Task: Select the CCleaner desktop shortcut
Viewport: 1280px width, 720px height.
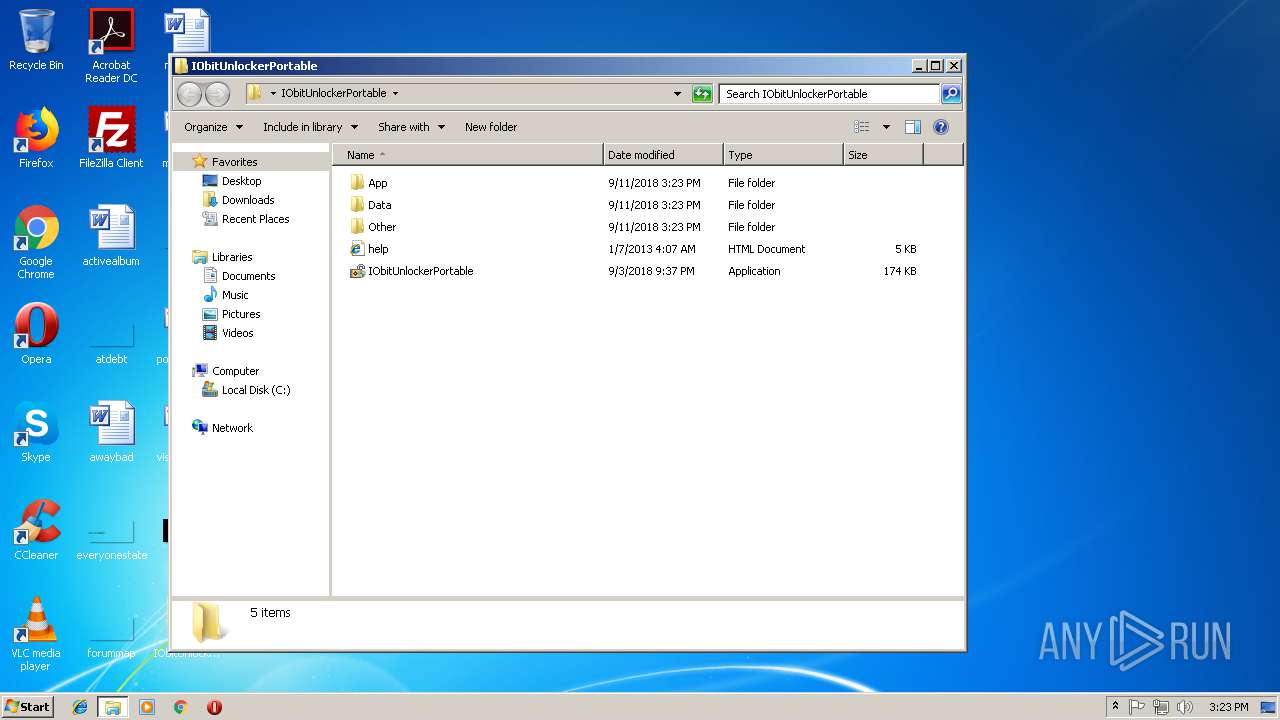Action: [x=36, y=530]
